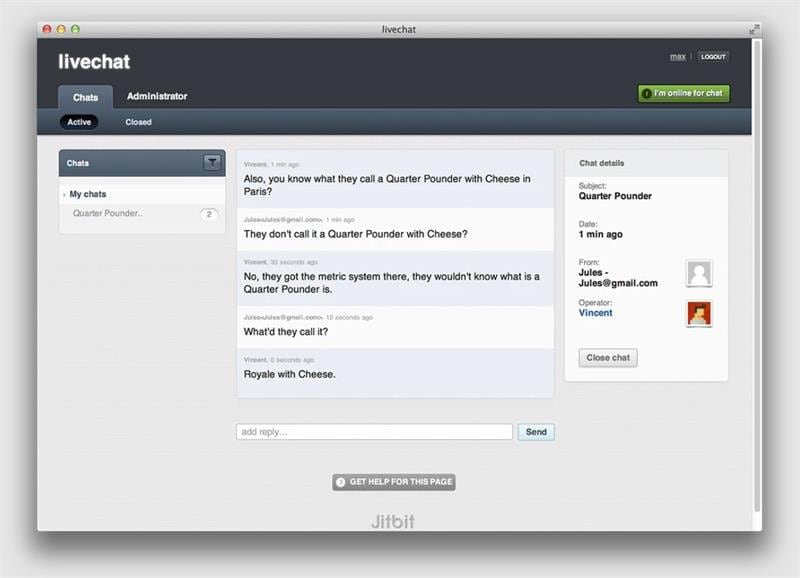Click Vincent's operator avatar

pyautogui.click(x=698, y=314)
